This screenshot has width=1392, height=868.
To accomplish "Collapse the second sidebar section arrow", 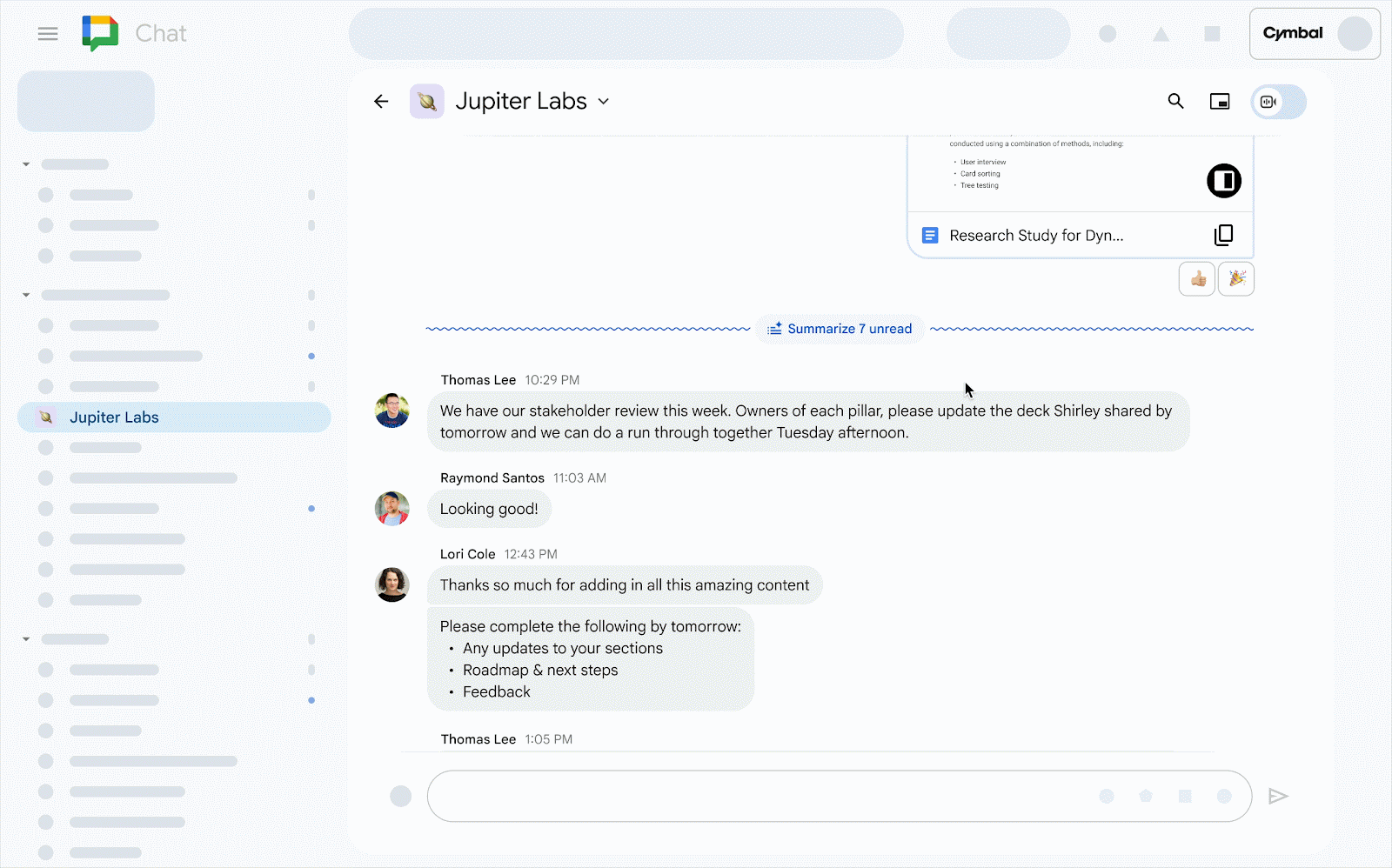I will pyautogui.click(x=26, y=295).
